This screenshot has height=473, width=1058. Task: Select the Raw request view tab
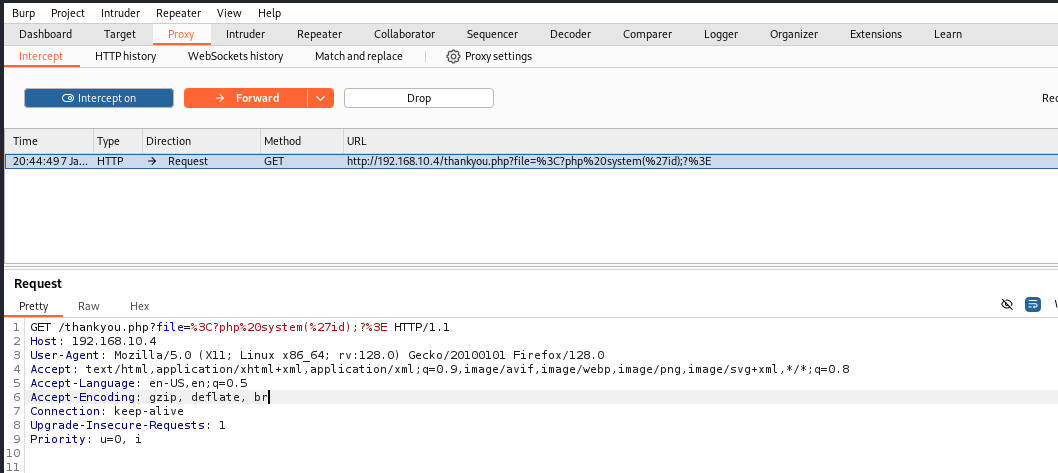click(x=88, y=306)
